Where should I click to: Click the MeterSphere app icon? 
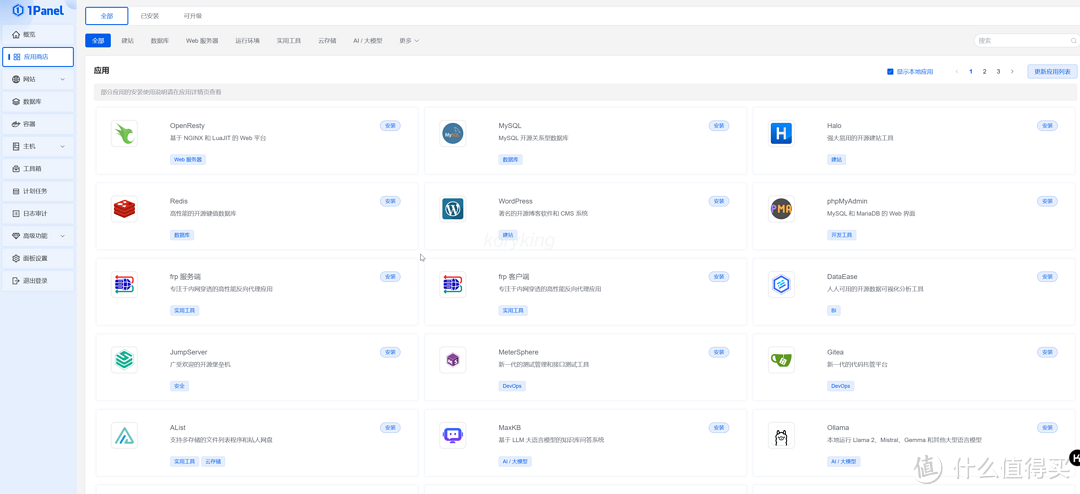coord(453,360)
